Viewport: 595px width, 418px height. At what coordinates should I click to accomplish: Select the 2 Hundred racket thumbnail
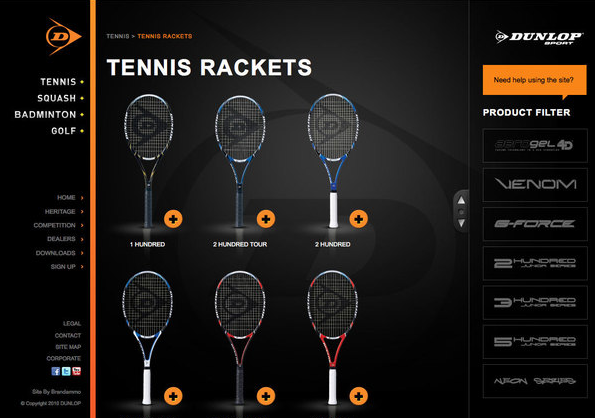pos(333,161)
